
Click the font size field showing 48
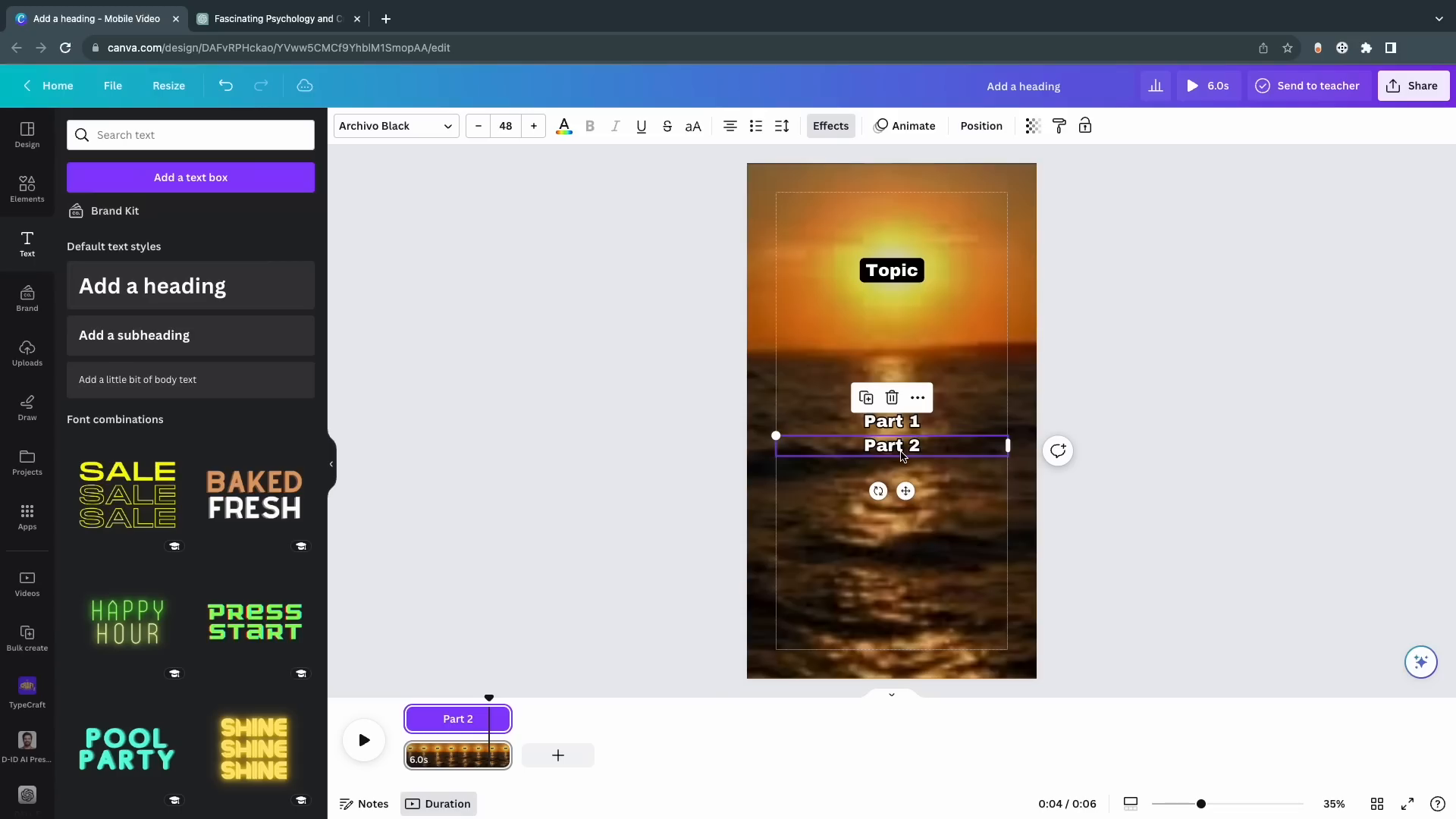click(x=506, y=126)
